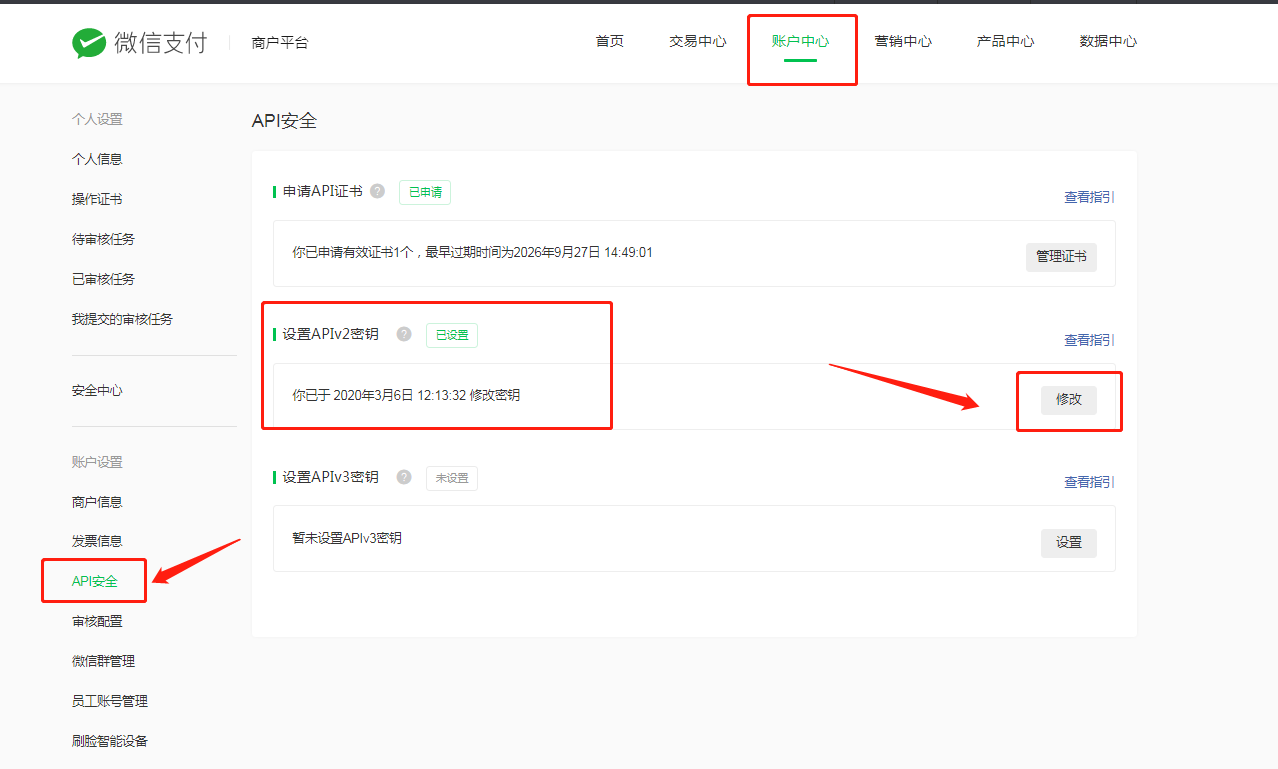Viewport: 1278px width, 769px height.
Task: Click text 暂未设置APIv3密钥
Action: coord(347,538)
